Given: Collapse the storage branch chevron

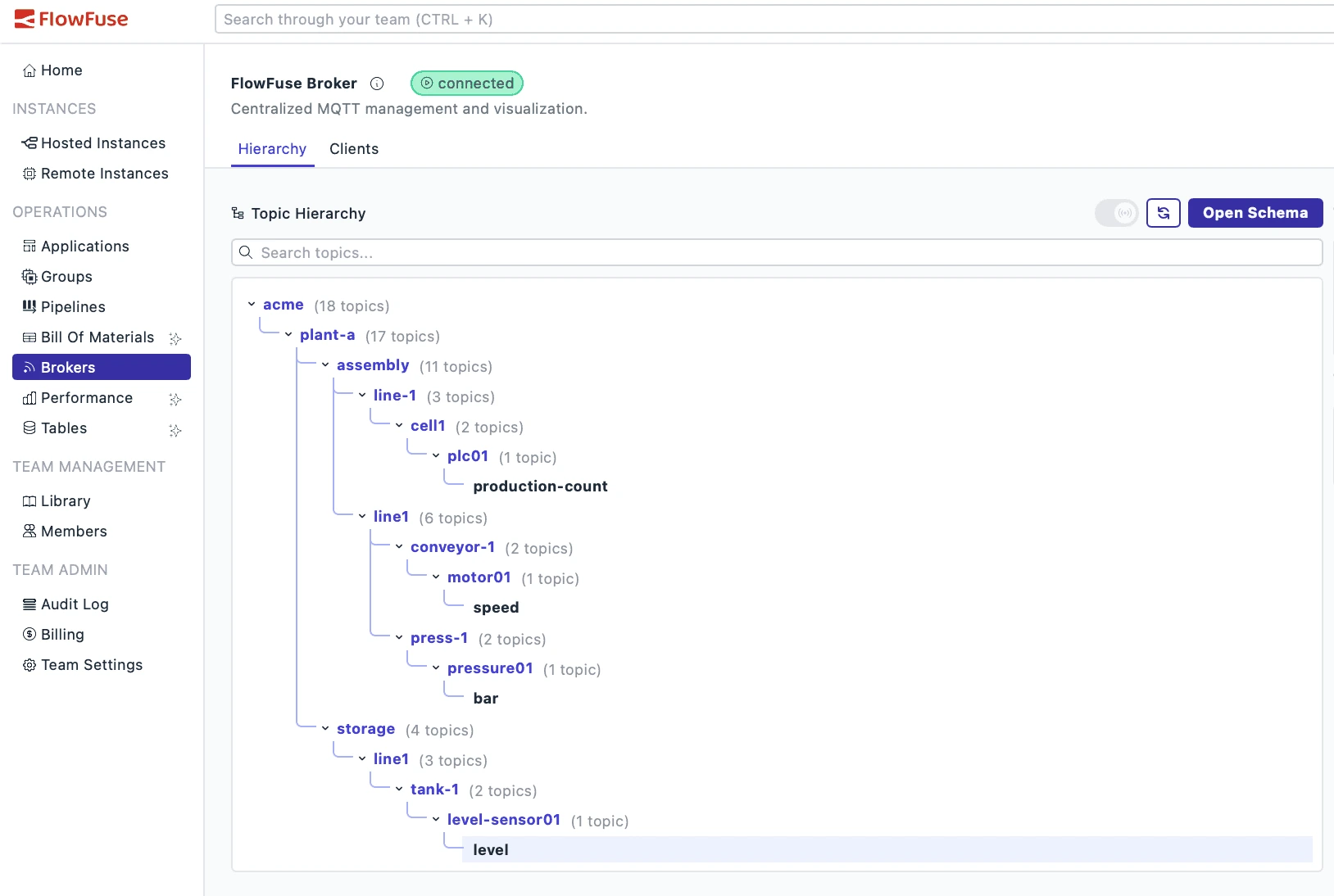Looking at the screenshot, I should [x=325, y=729].
